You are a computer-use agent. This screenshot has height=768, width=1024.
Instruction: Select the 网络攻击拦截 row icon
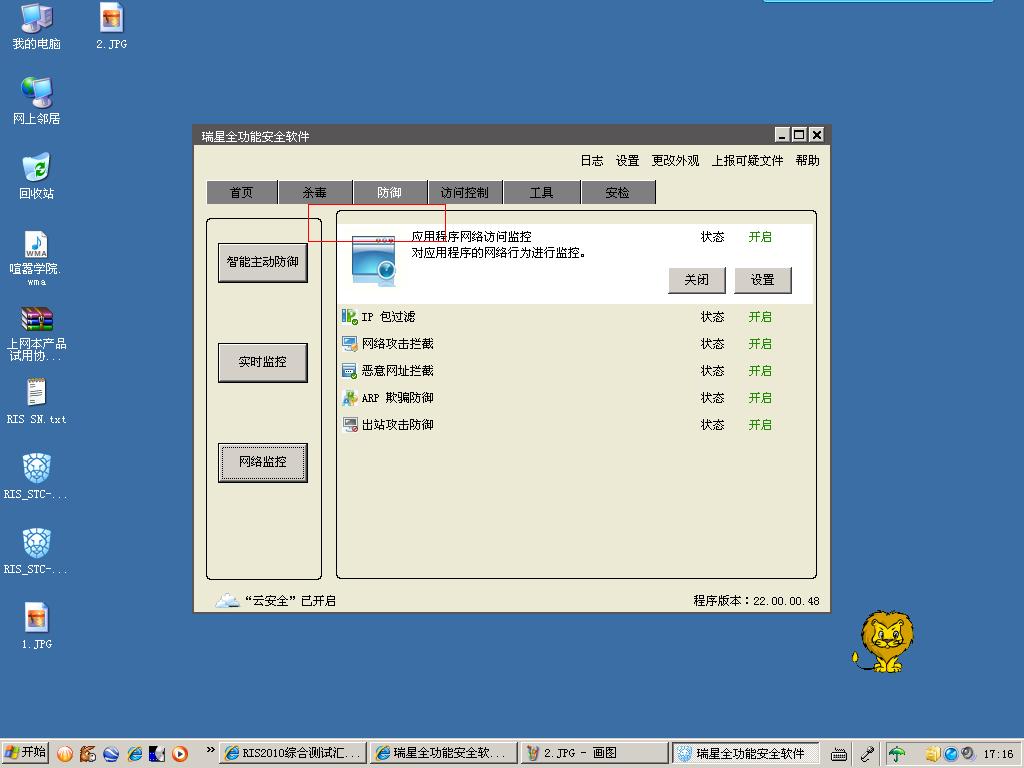coord(349,344)
